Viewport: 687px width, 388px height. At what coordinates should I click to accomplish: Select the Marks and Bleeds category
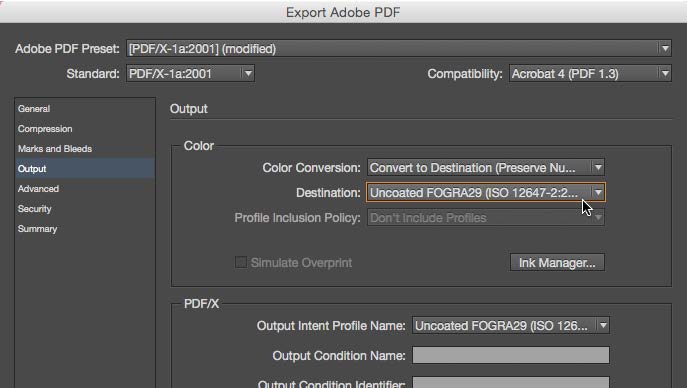coord(85,149)
